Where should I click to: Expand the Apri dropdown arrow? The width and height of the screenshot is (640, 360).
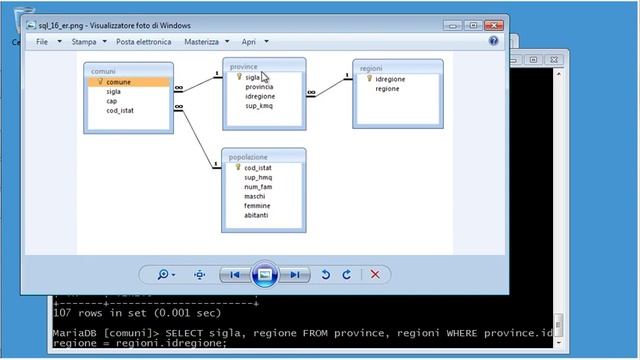coord(266,42)
